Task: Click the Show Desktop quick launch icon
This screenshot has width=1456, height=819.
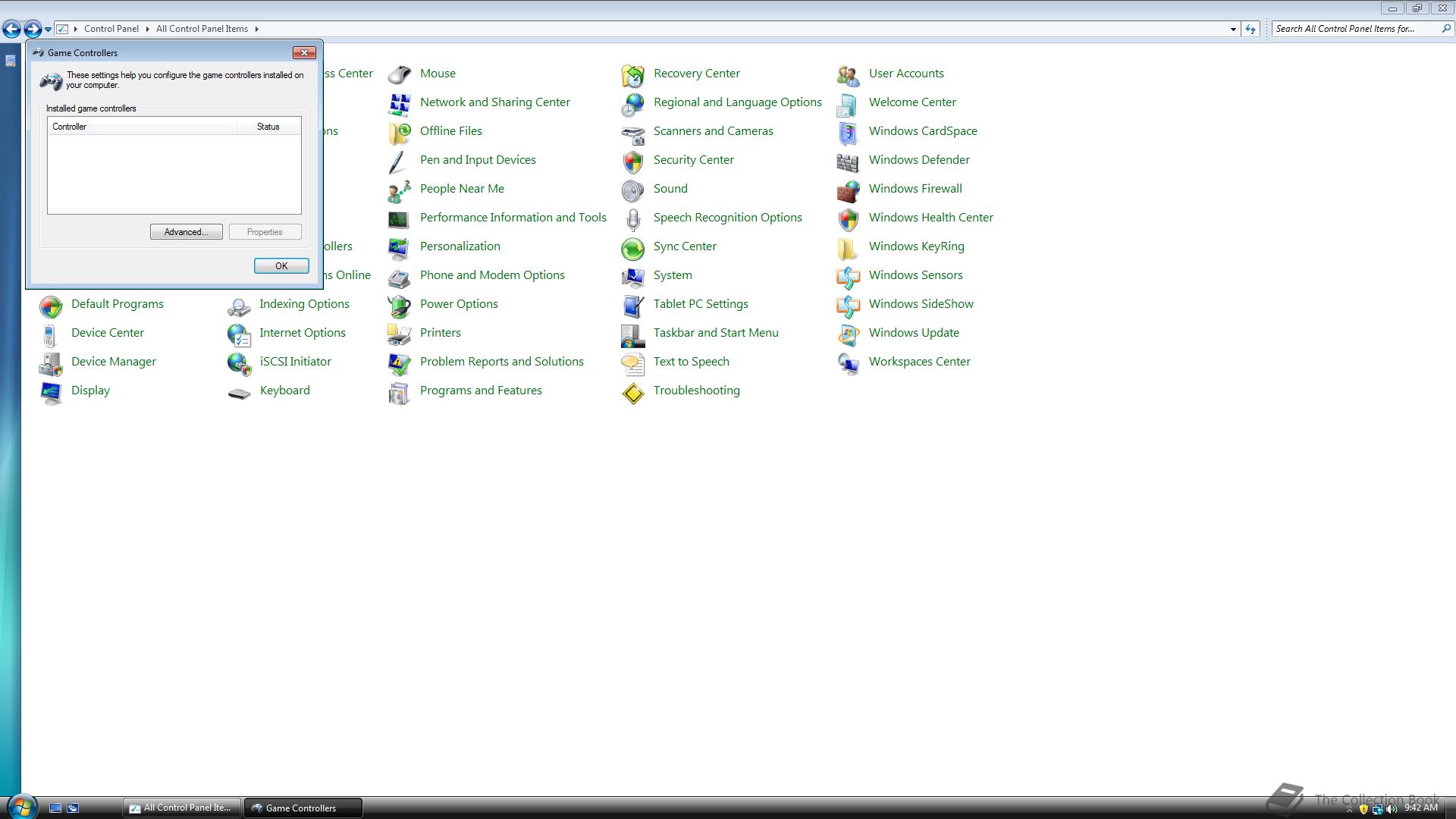Action: 55,808
